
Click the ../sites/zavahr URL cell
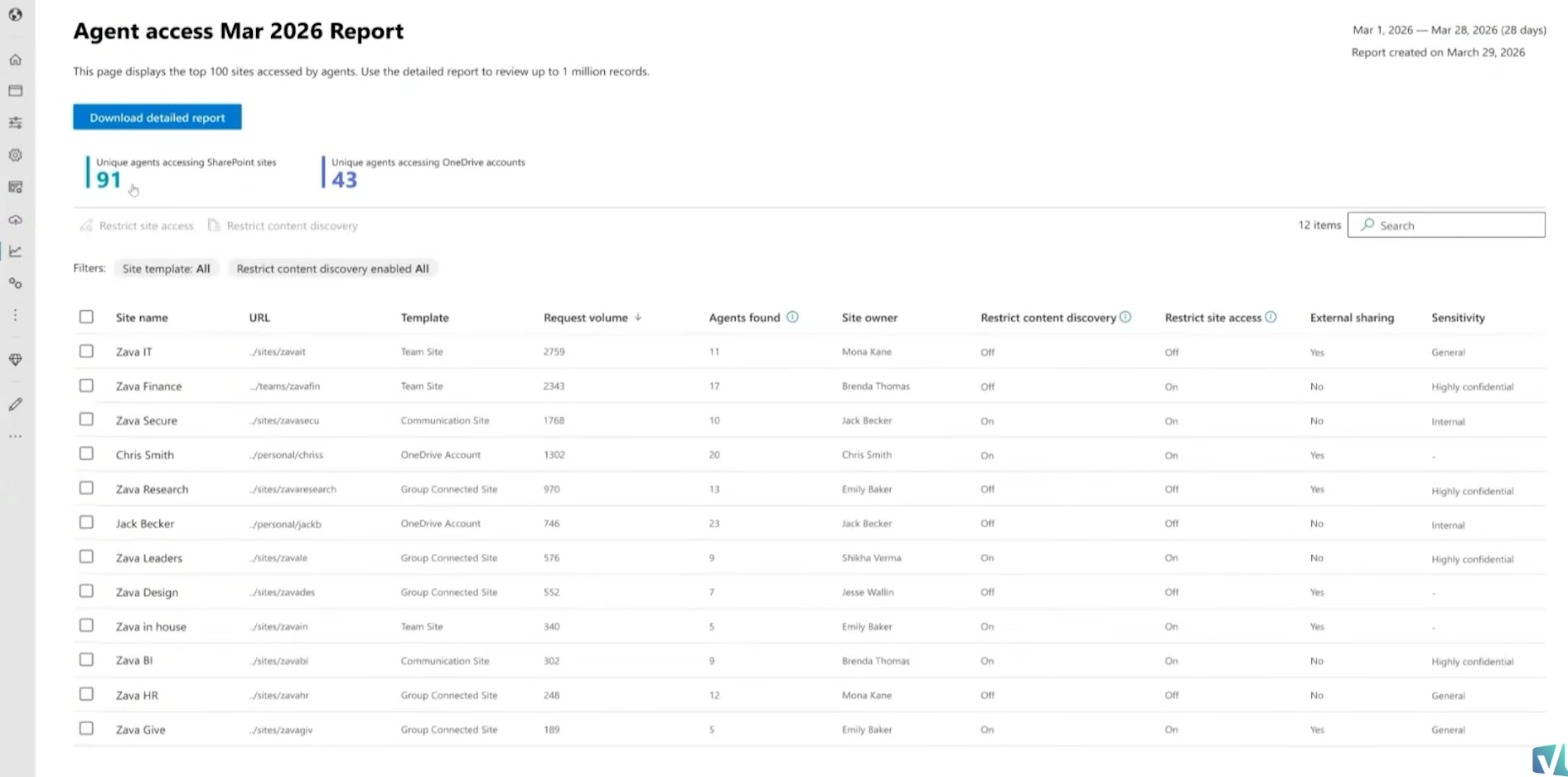point(279,695)
